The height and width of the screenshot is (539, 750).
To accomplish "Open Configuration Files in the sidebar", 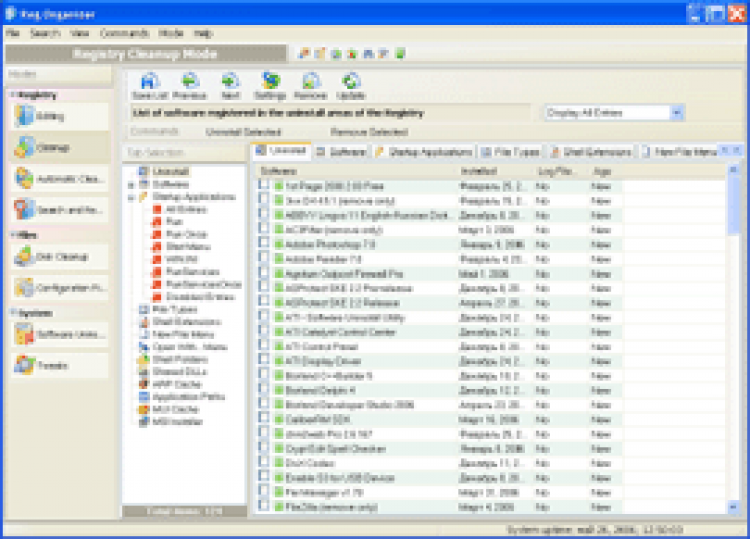I will pos(59,288).
